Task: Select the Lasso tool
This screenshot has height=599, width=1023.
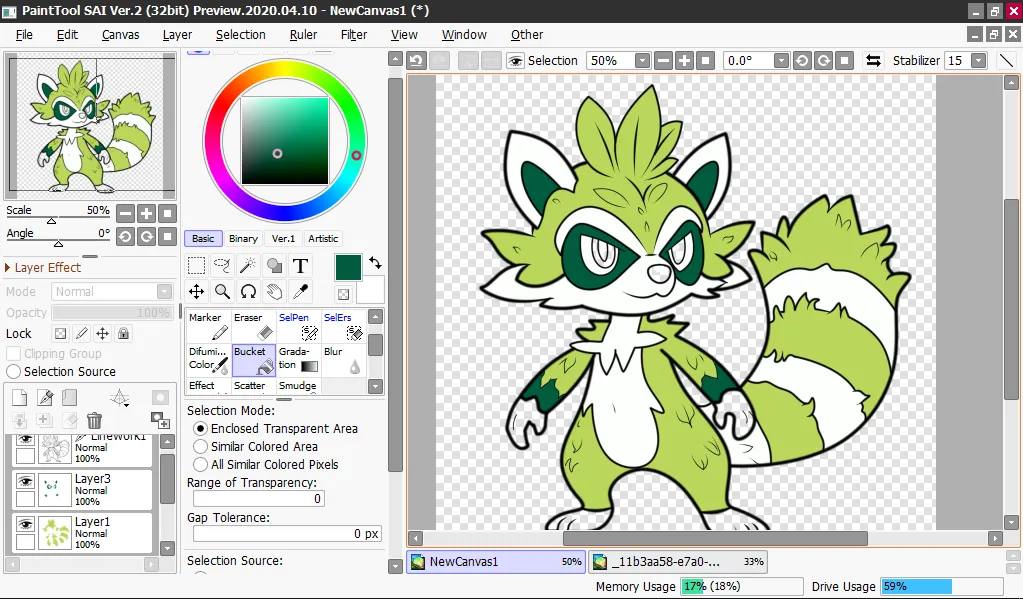Action: (222, 266)
